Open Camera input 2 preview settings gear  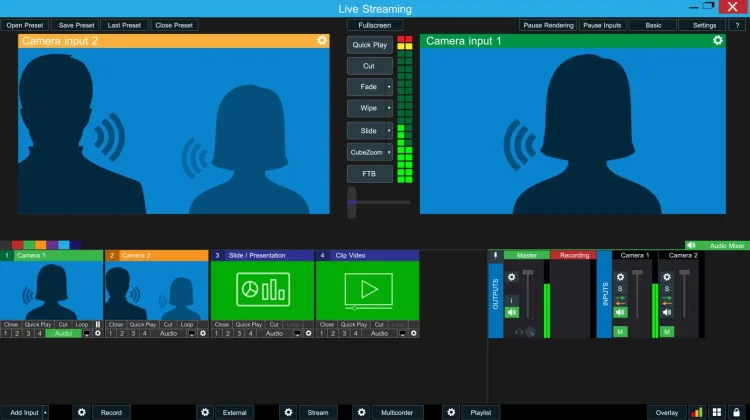tap(322, 41)
